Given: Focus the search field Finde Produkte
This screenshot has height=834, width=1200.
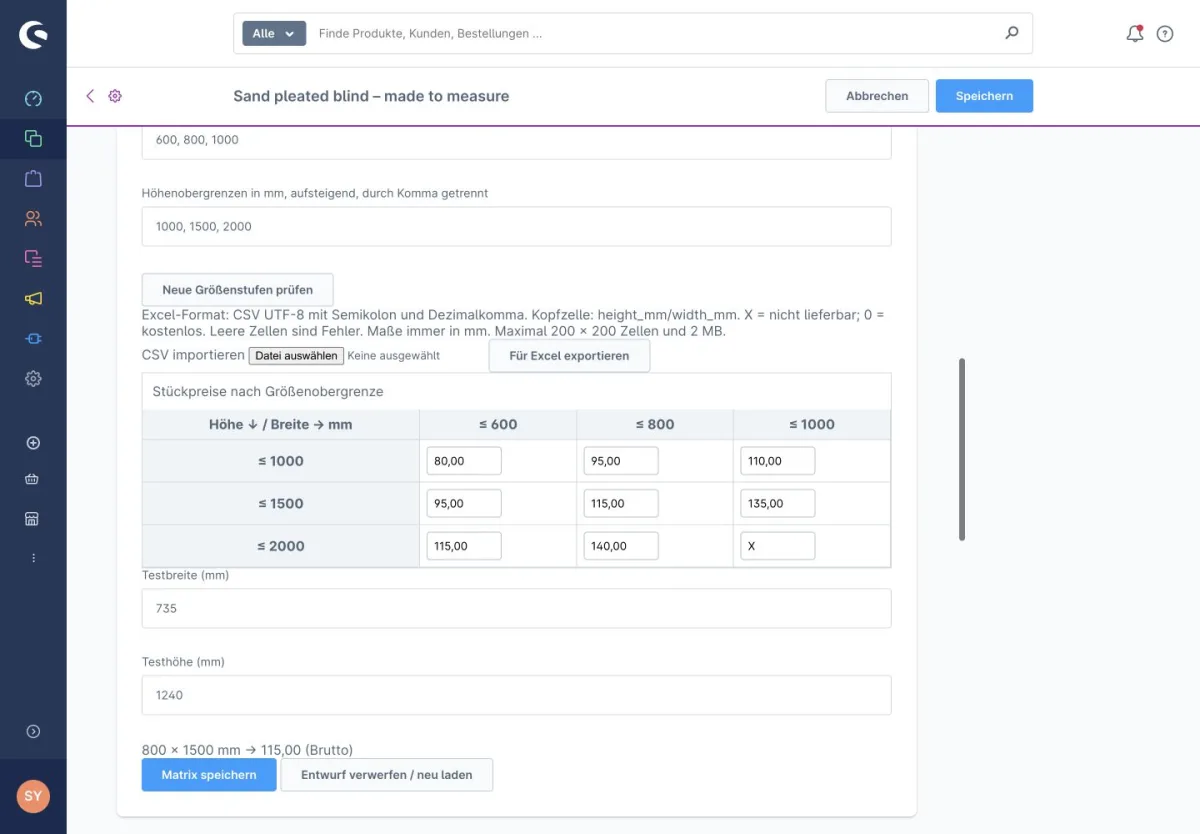Looking at the screenshot, I should (x=655, y=33).
